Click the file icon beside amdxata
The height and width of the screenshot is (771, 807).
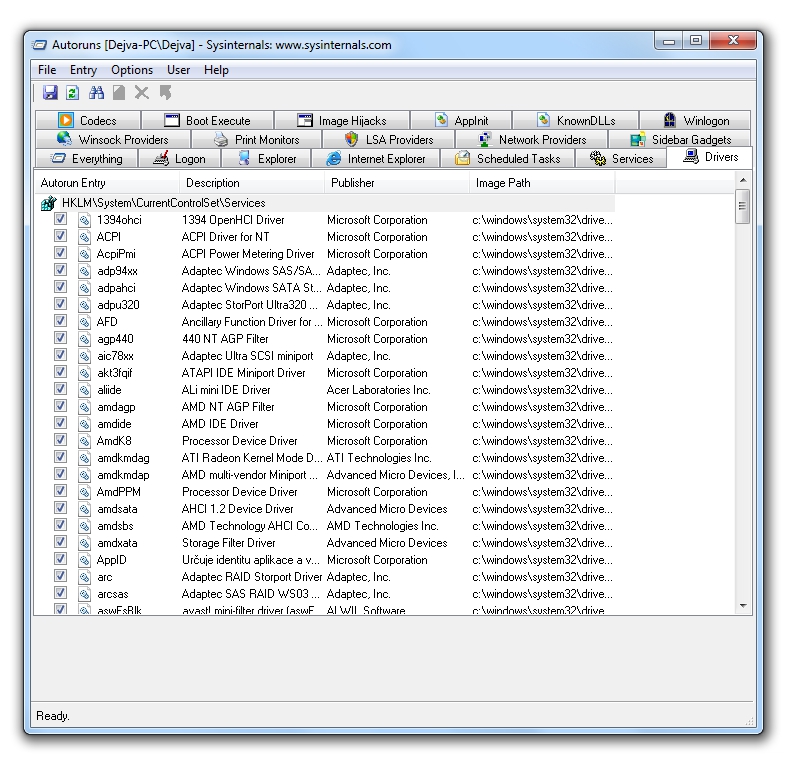(84, 543)
